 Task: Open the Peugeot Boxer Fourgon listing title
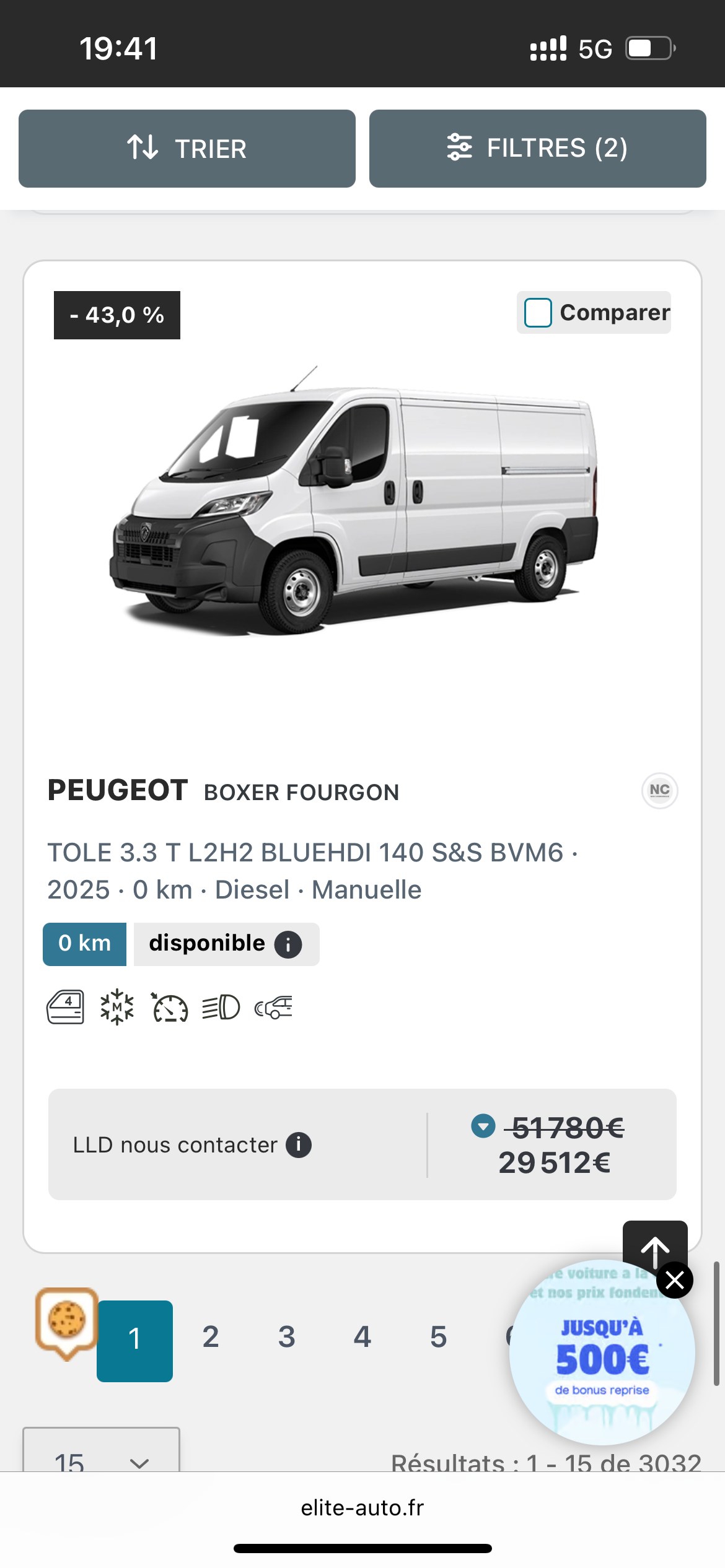(223, 791)
